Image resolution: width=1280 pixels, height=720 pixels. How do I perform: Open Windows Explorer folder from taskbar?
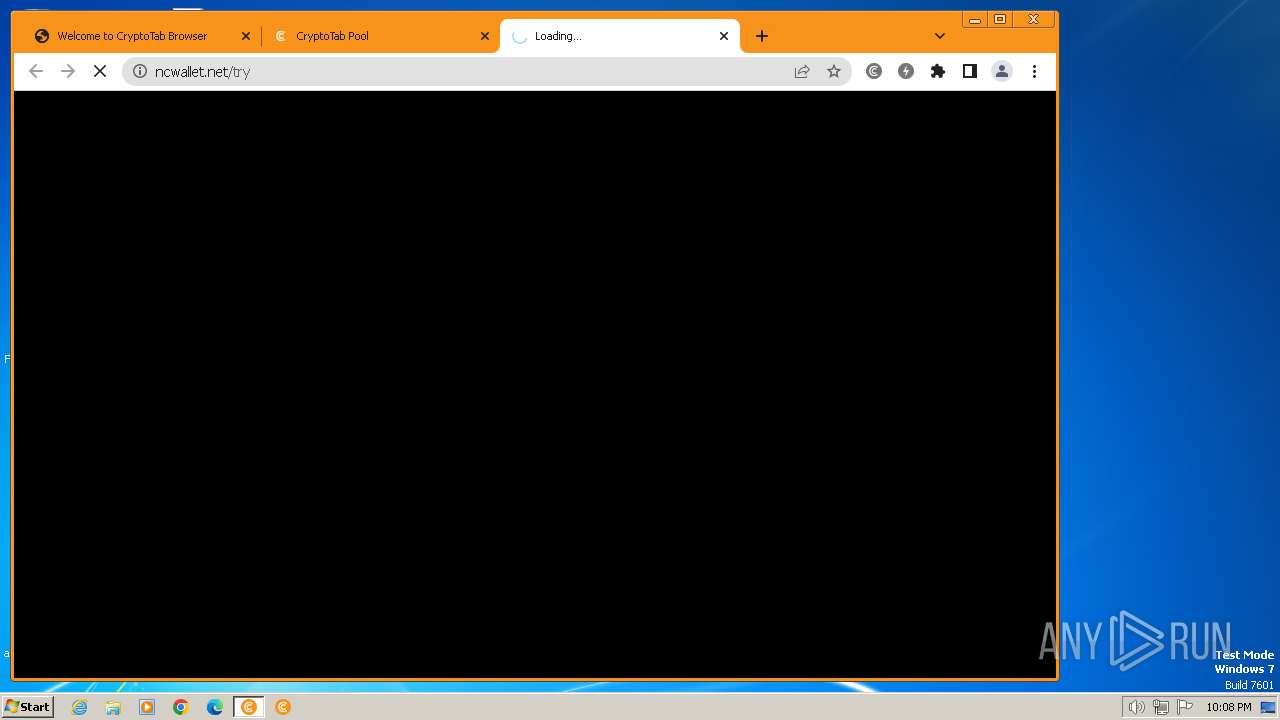[113, 707]
